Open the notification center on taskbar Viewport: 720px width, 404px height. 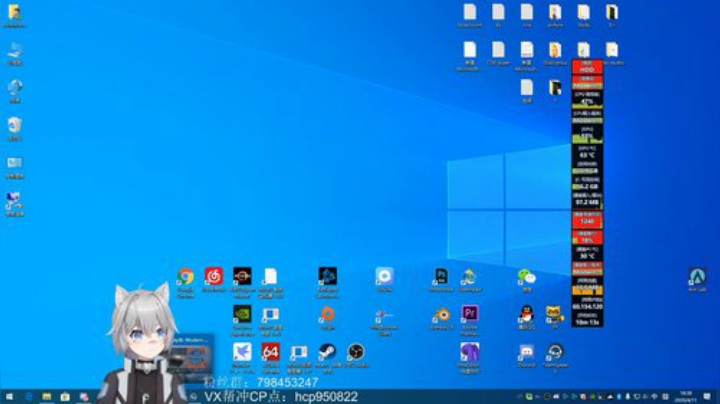707,396
